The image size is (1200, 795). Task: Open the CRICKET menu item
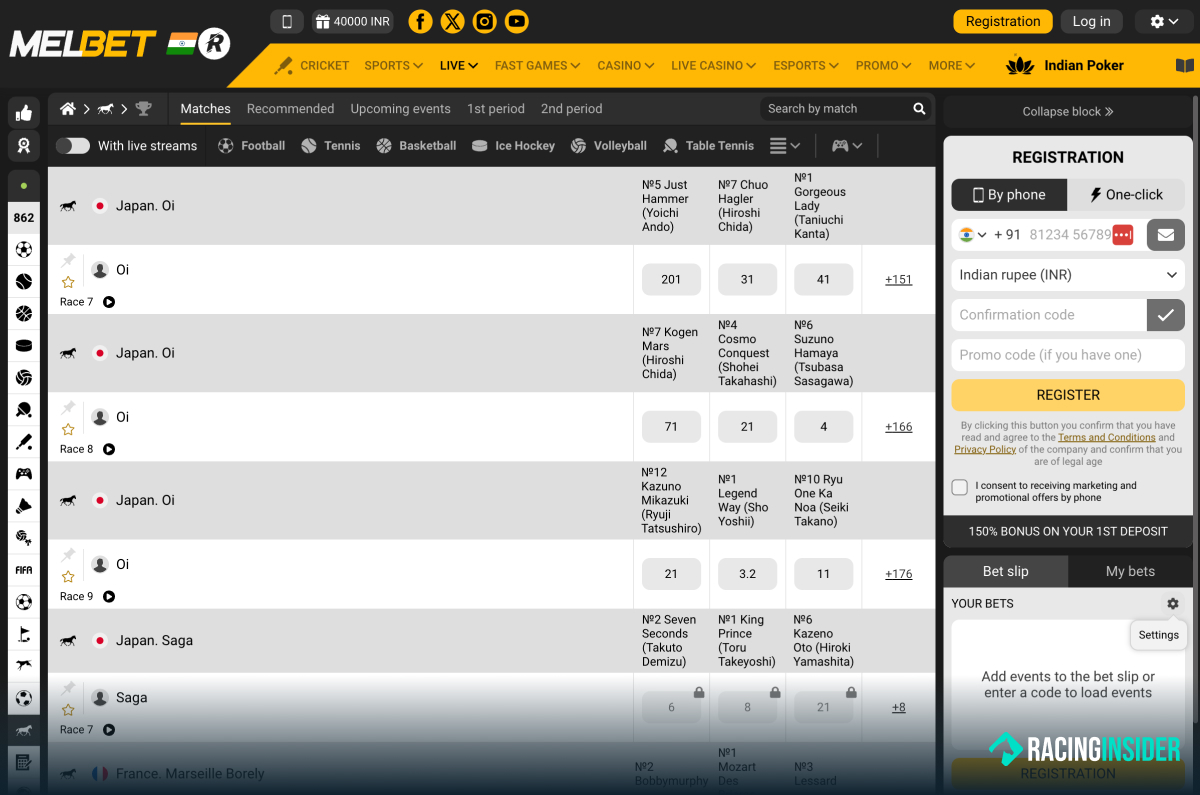[312, 65]
